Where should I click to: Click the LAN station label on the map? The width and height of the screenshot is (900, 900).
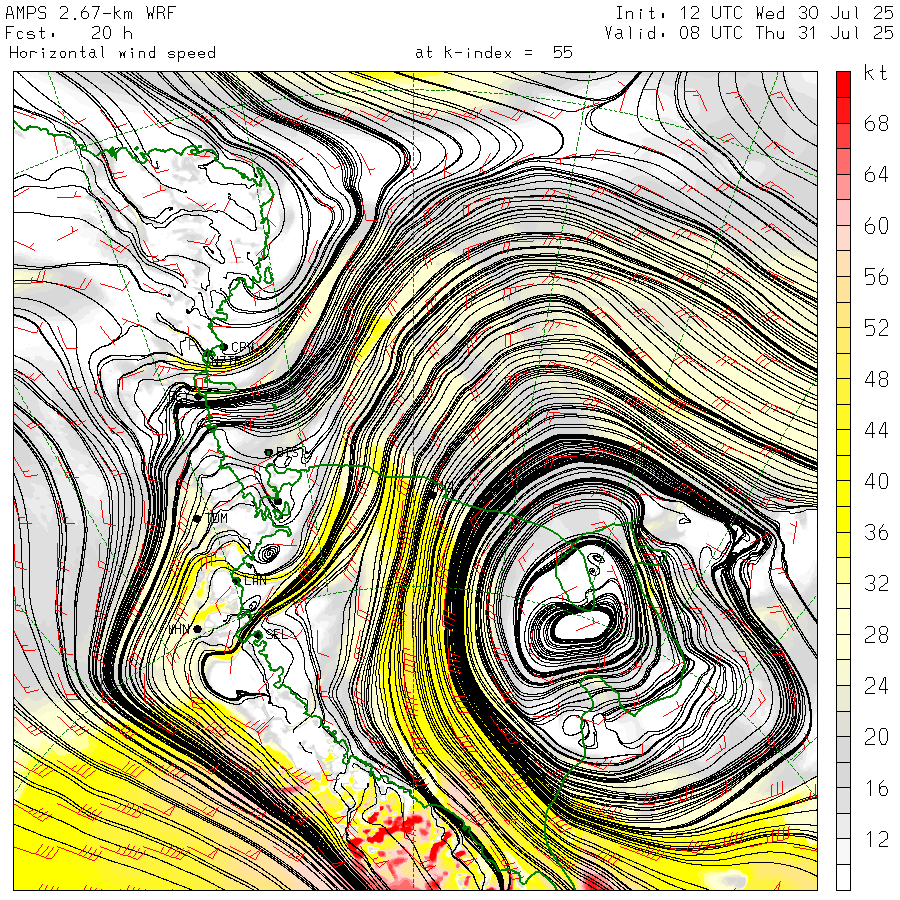(255, 580)
